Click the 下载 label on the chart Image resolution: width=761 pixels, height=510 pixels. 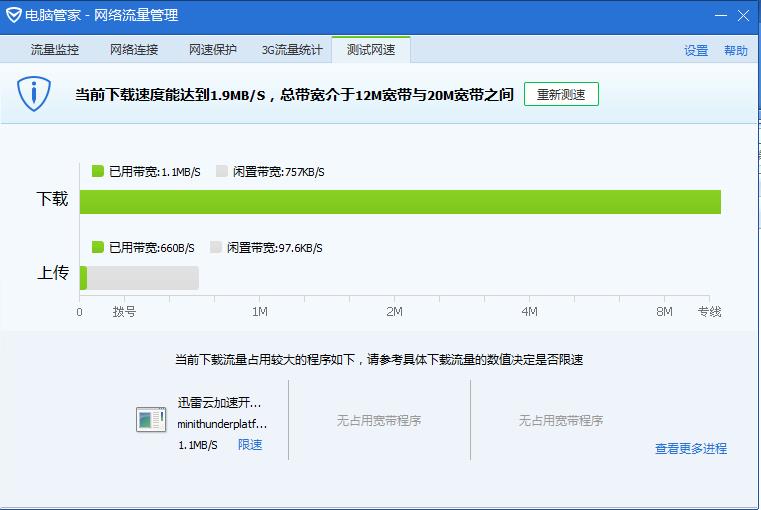coord(52,199)
